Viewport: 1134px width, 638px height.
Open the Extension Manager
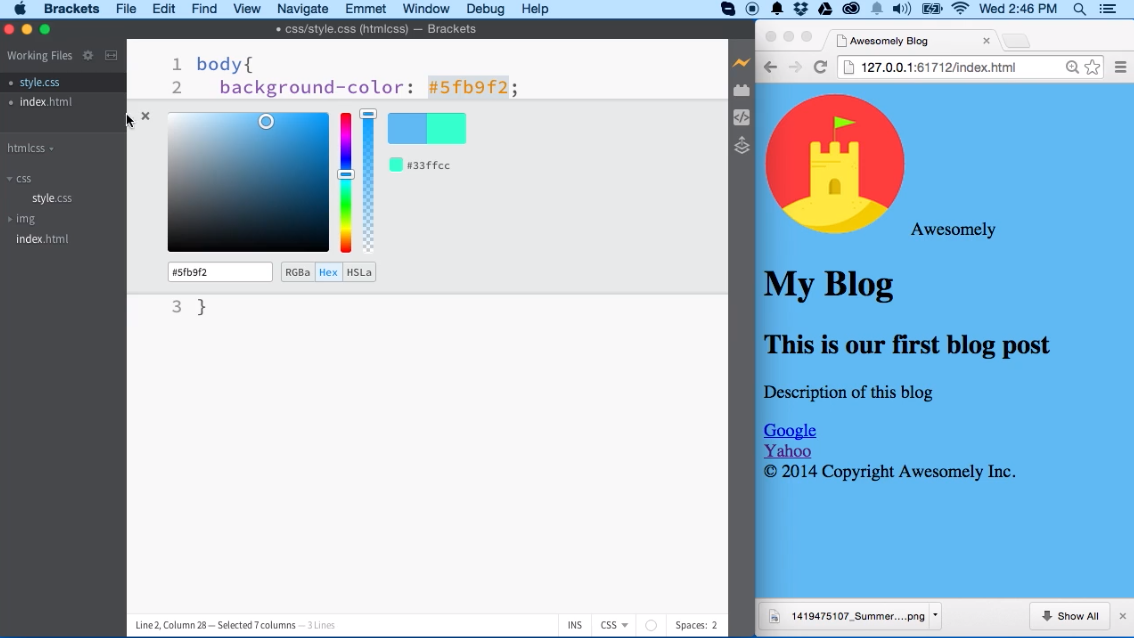click(741, 89)
